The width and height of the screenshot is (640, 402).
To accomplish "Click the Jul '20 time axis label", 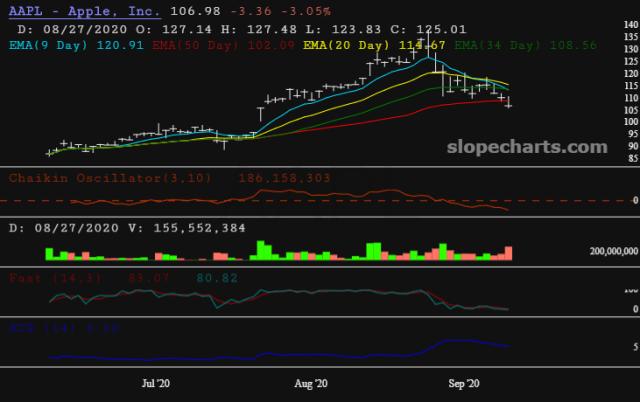I will pos(156,383).
